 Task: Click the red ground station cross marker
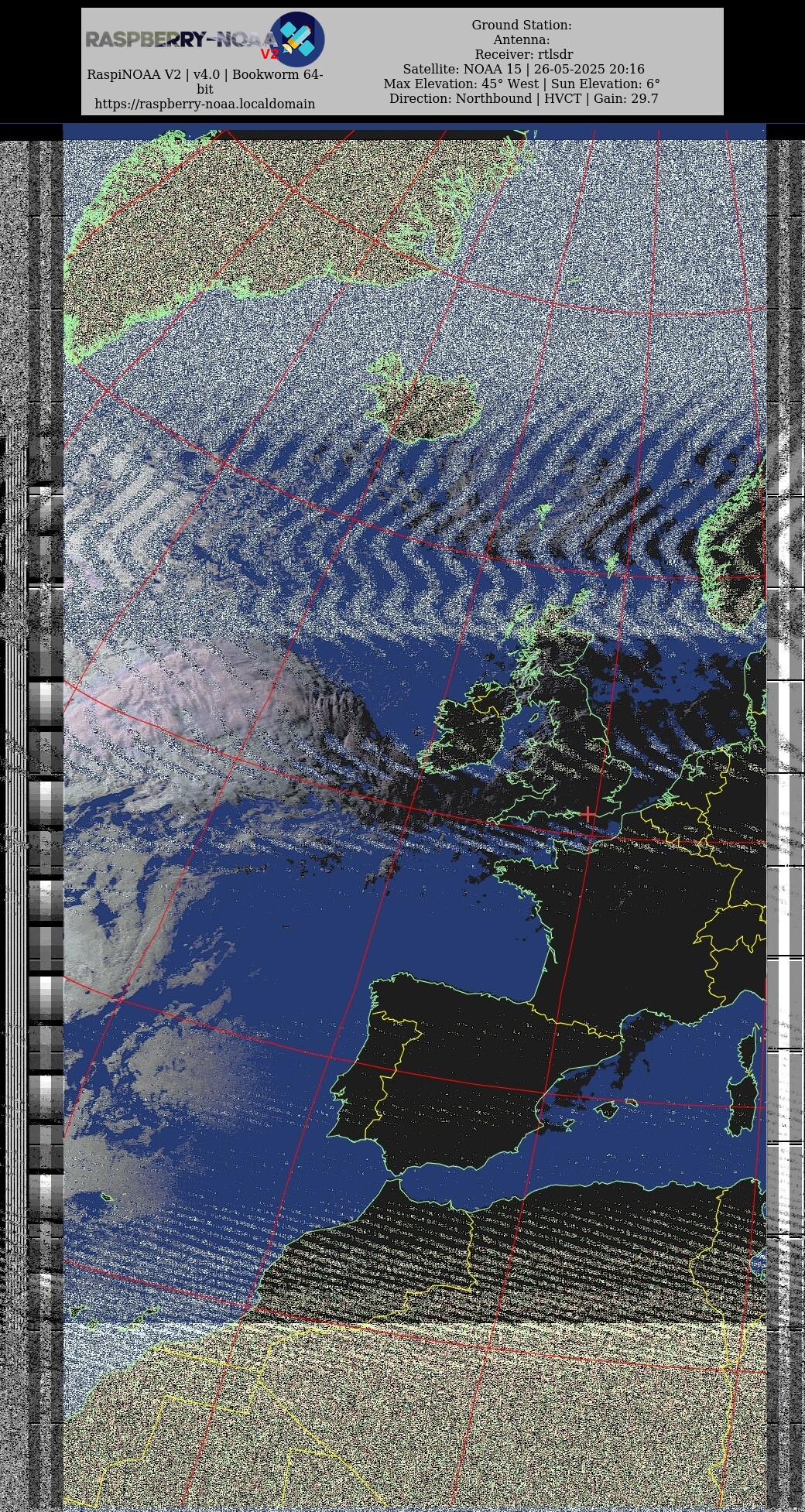click(x=588, y=814)
